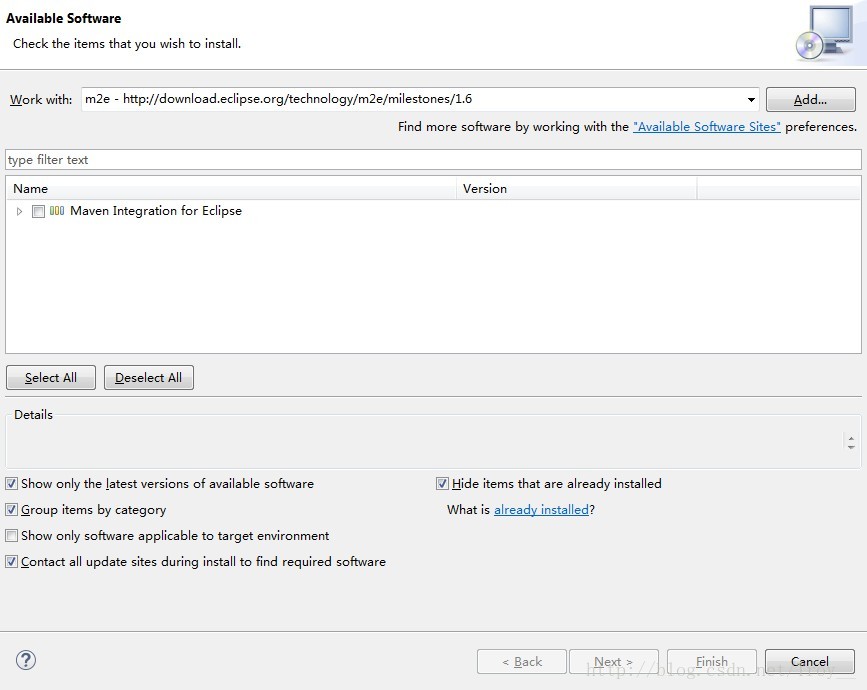This screenshot has height=690, width=867.
Task: Toggle Group items by category checkbox
Action: [12, 510]
